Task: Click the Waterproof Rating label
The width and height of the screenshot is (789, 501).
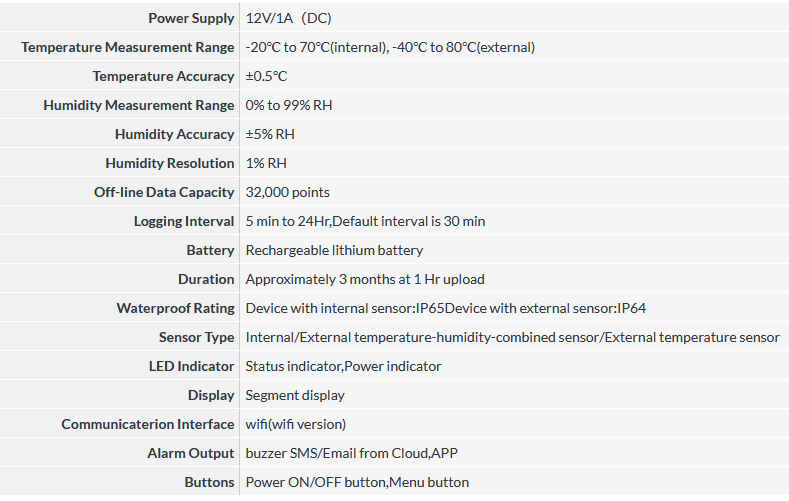Action: pyautogui.click(x=176, y=308)
